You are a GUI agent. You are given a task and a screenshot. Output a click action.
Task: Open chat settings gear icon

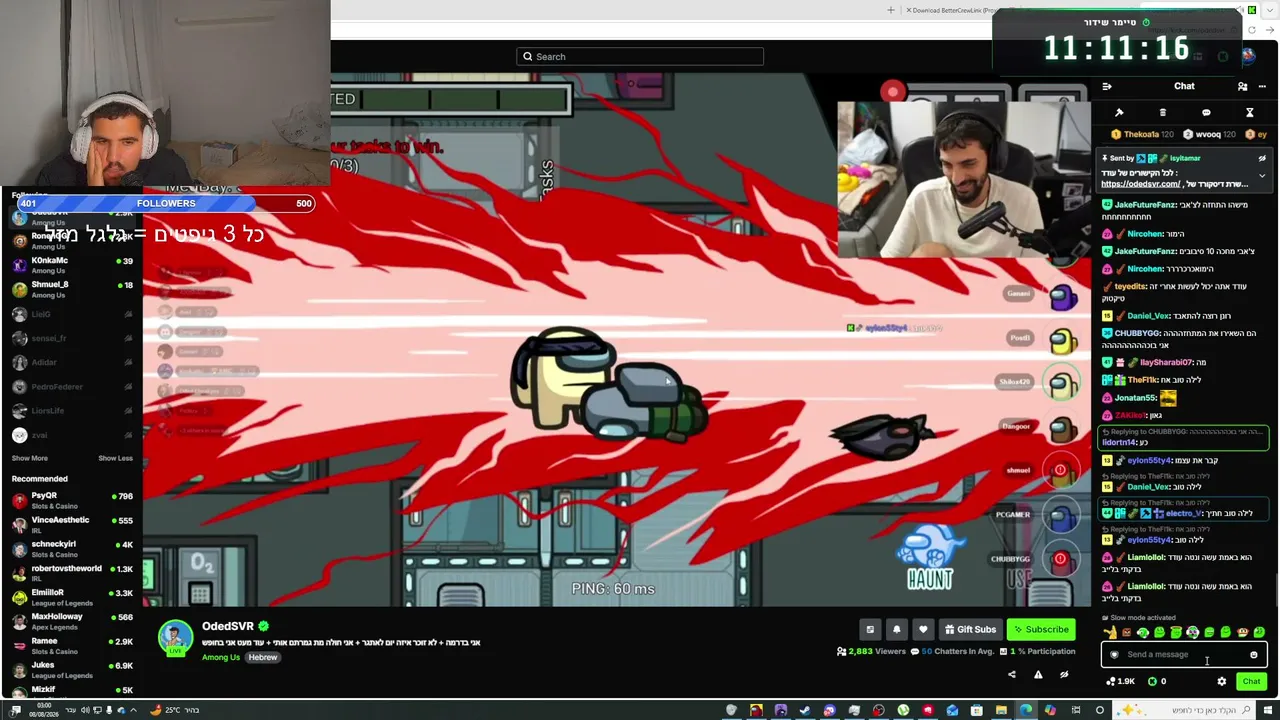(x=1221, y=682)
